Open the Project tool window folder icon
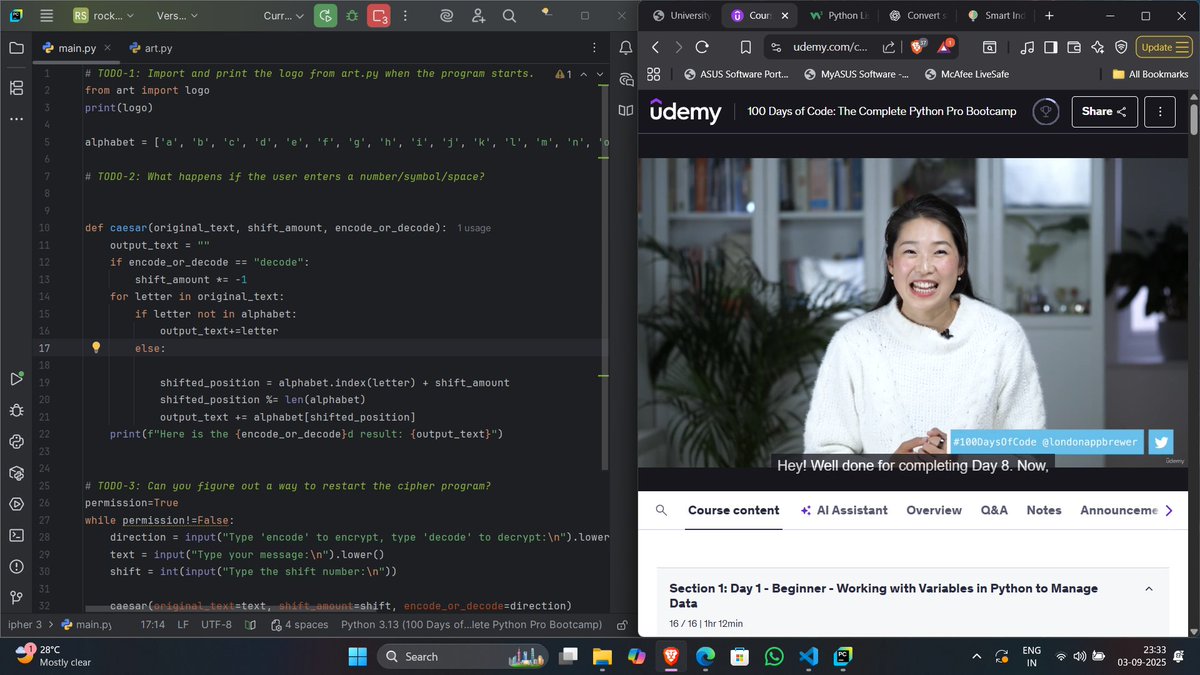1200x675 pixels. pyautogui.click(x=16, y=48)
